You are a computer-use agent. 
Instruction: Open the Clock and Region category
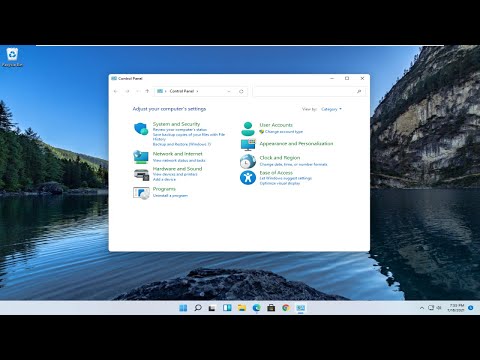pos(280,158)
